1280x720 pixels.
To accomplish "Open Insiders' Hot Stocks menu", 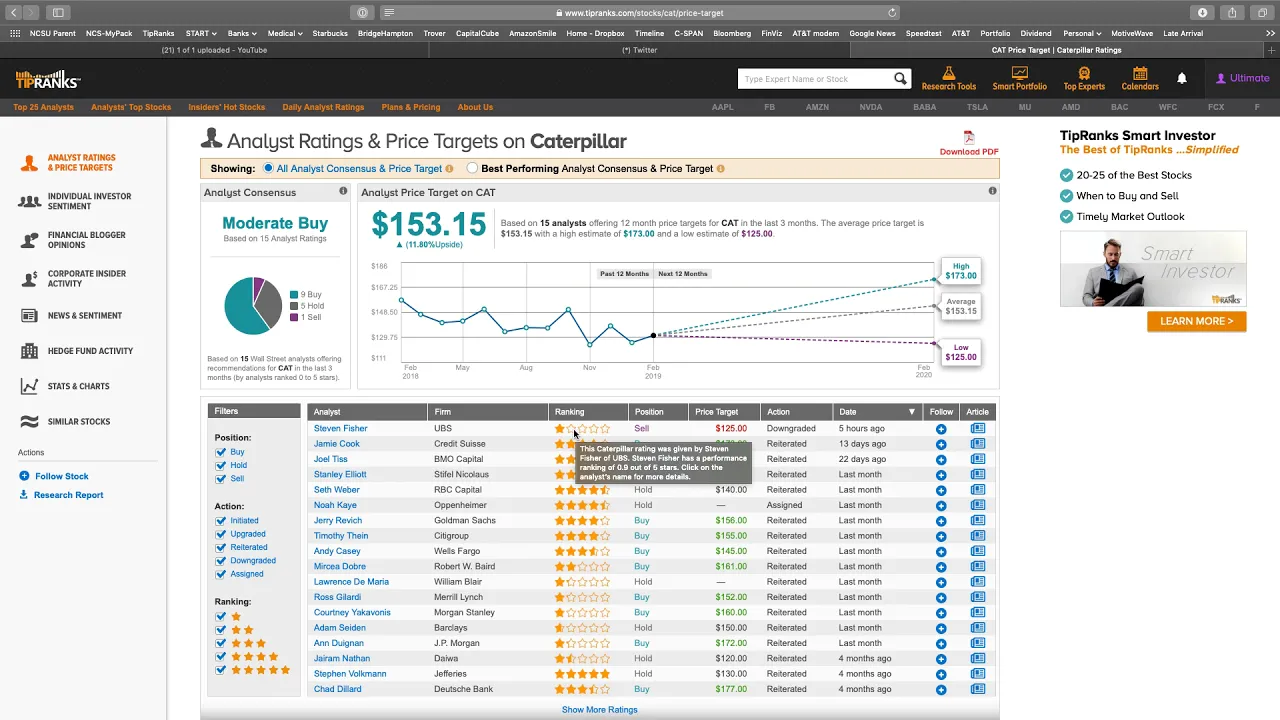I will tap(227, 107).
